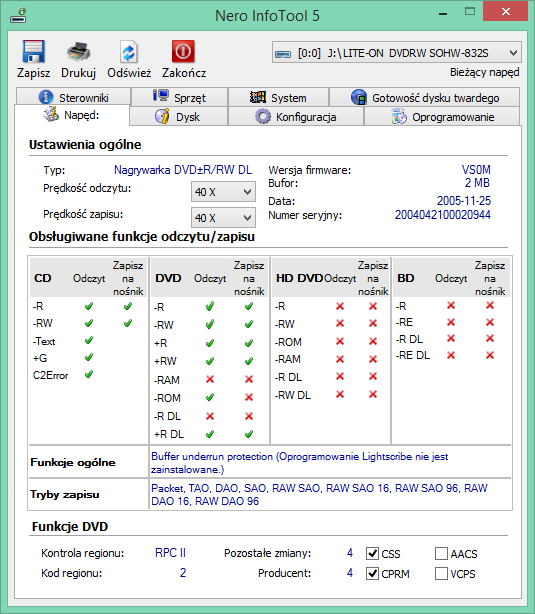The height and width of the screenshot is (614, 535).
Task: Click the Zapisz floppy disk icon
Action: (x=34, y=52)
